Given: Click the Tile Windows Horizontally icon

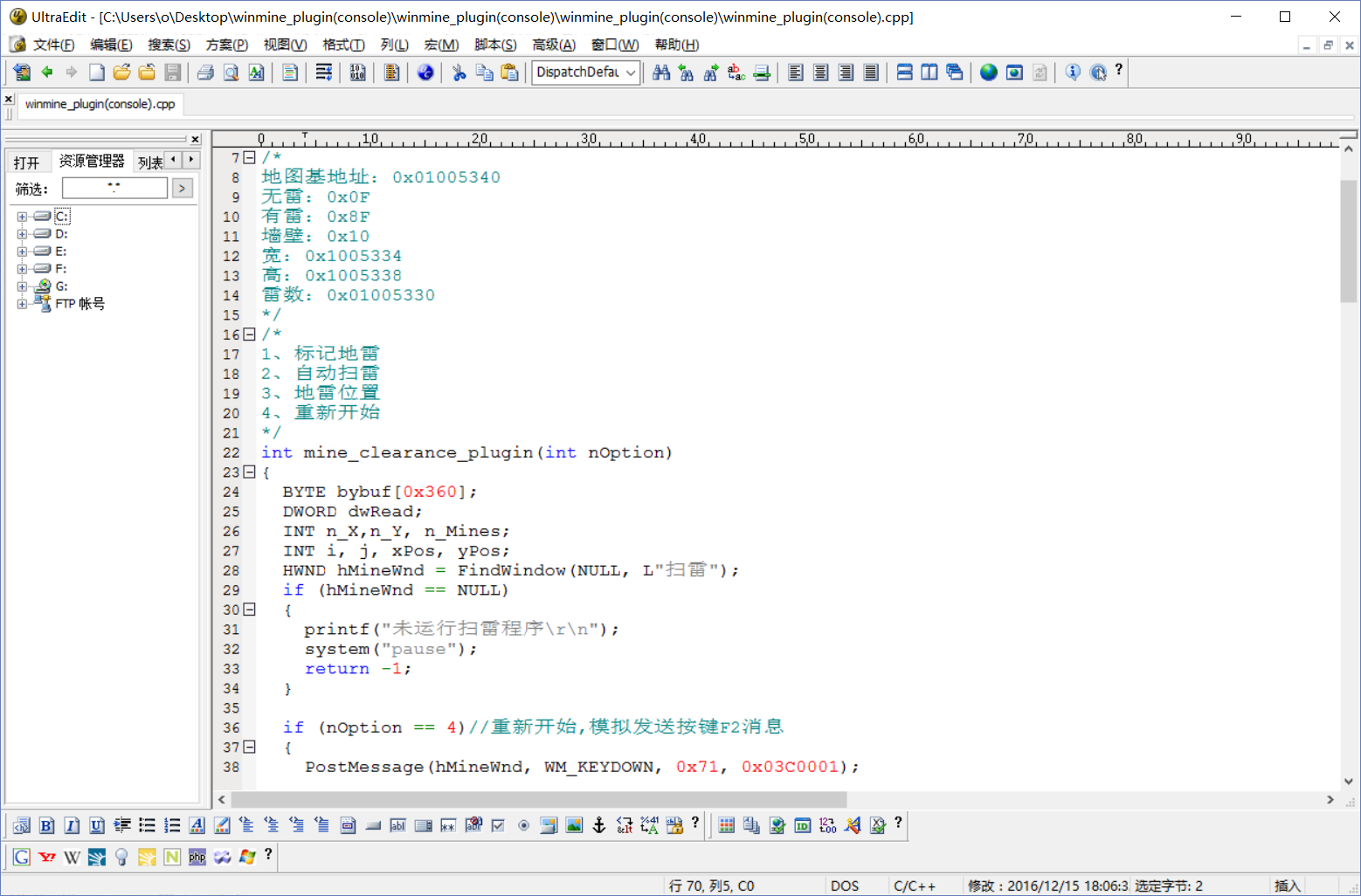Looking at the screenshot, I should click(x=904, y=72).
